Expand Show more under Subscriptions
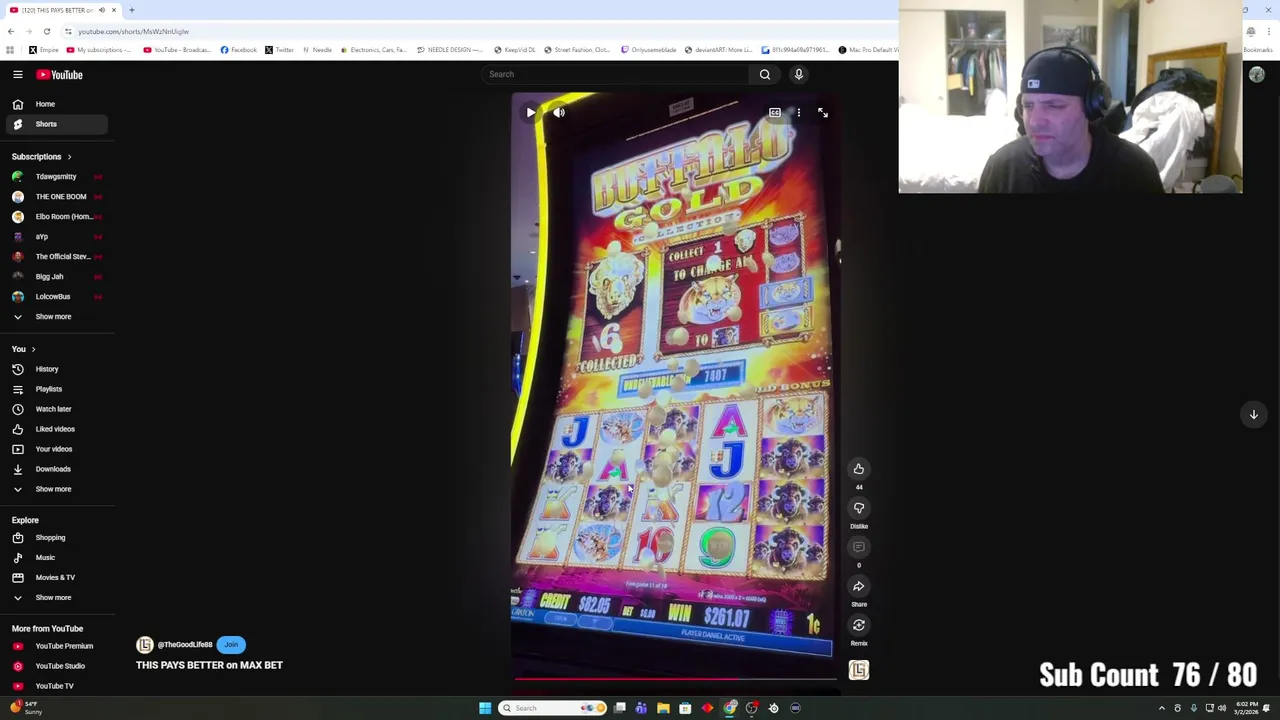Viewport: 1280px width, 720px height. pos(55,317)
